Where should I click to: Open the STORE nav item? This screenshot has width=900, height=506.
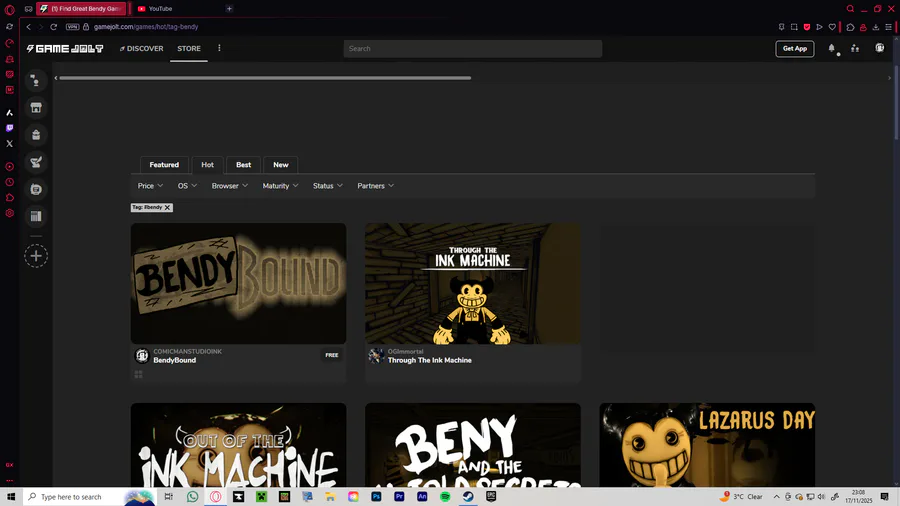pos(189,49)
